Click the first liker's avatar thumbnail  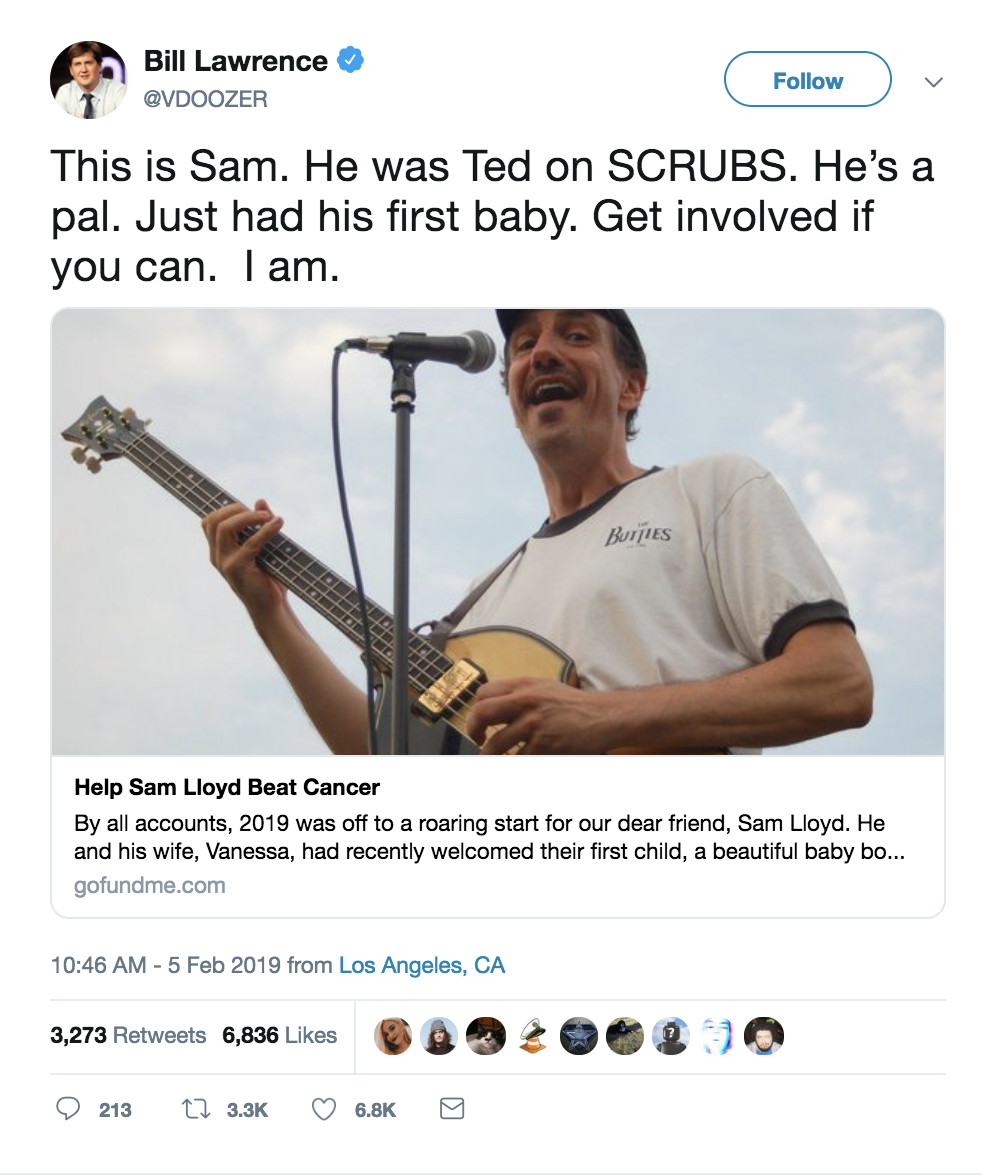(393, 1036)
